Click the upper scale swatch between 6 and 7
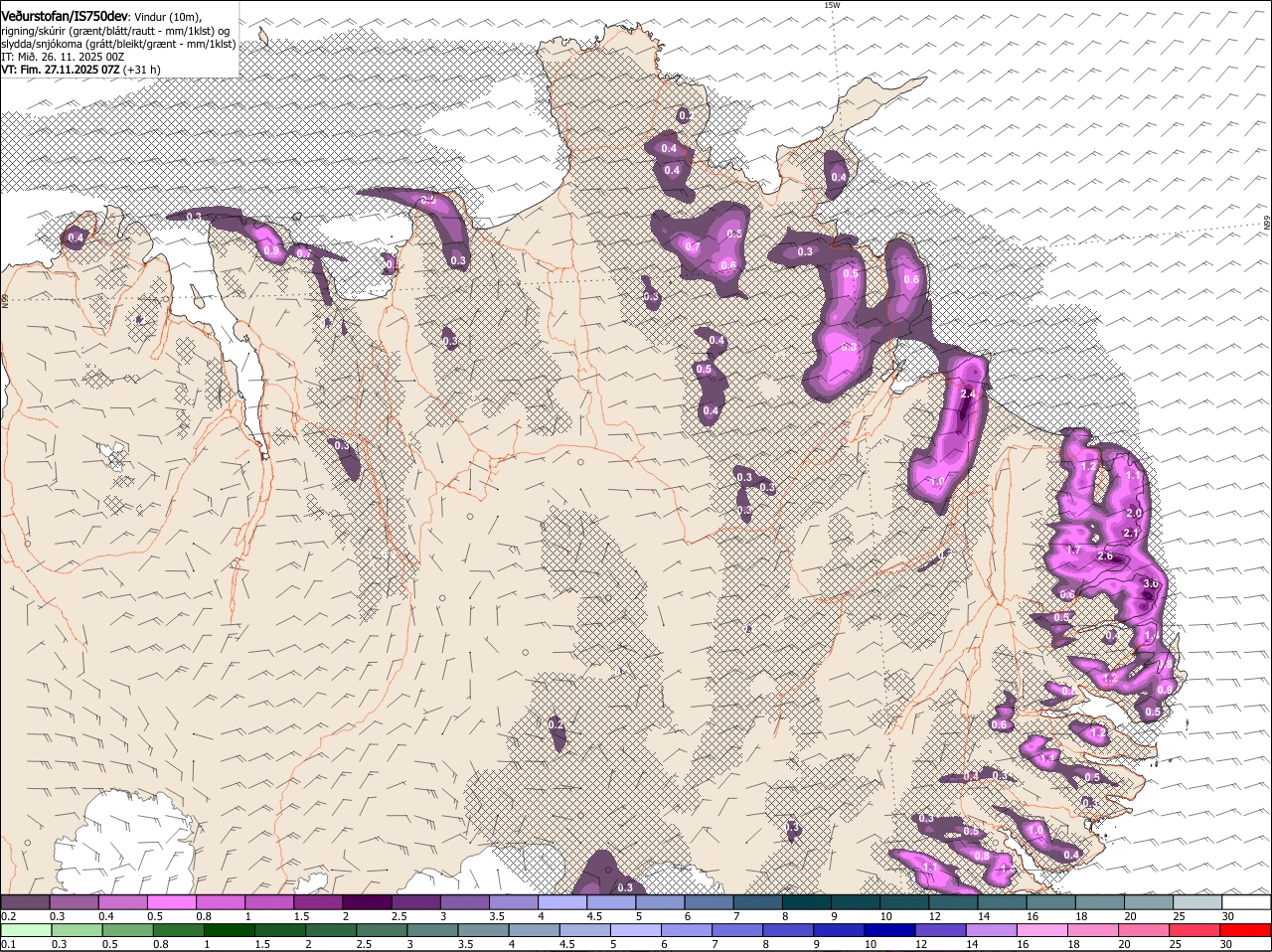This screenshot has height=952, width=1272. (710, 902)
